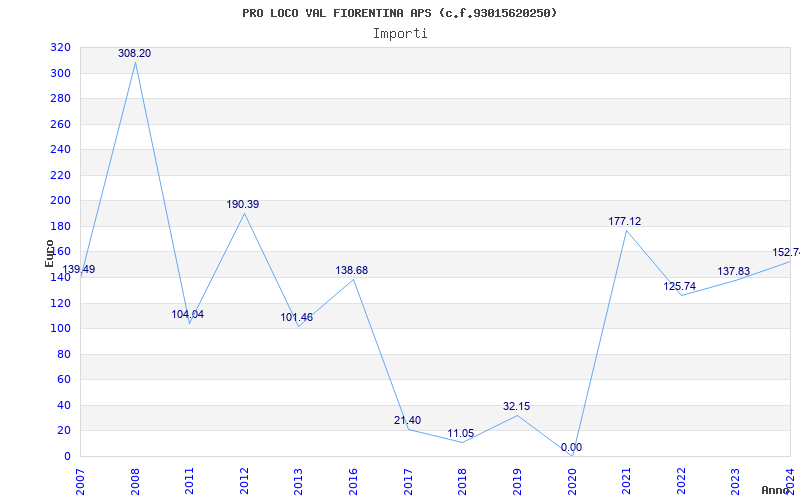Click the 40 y-axis tick
This screenshot has height=500, width=800.
pos(64,405)
